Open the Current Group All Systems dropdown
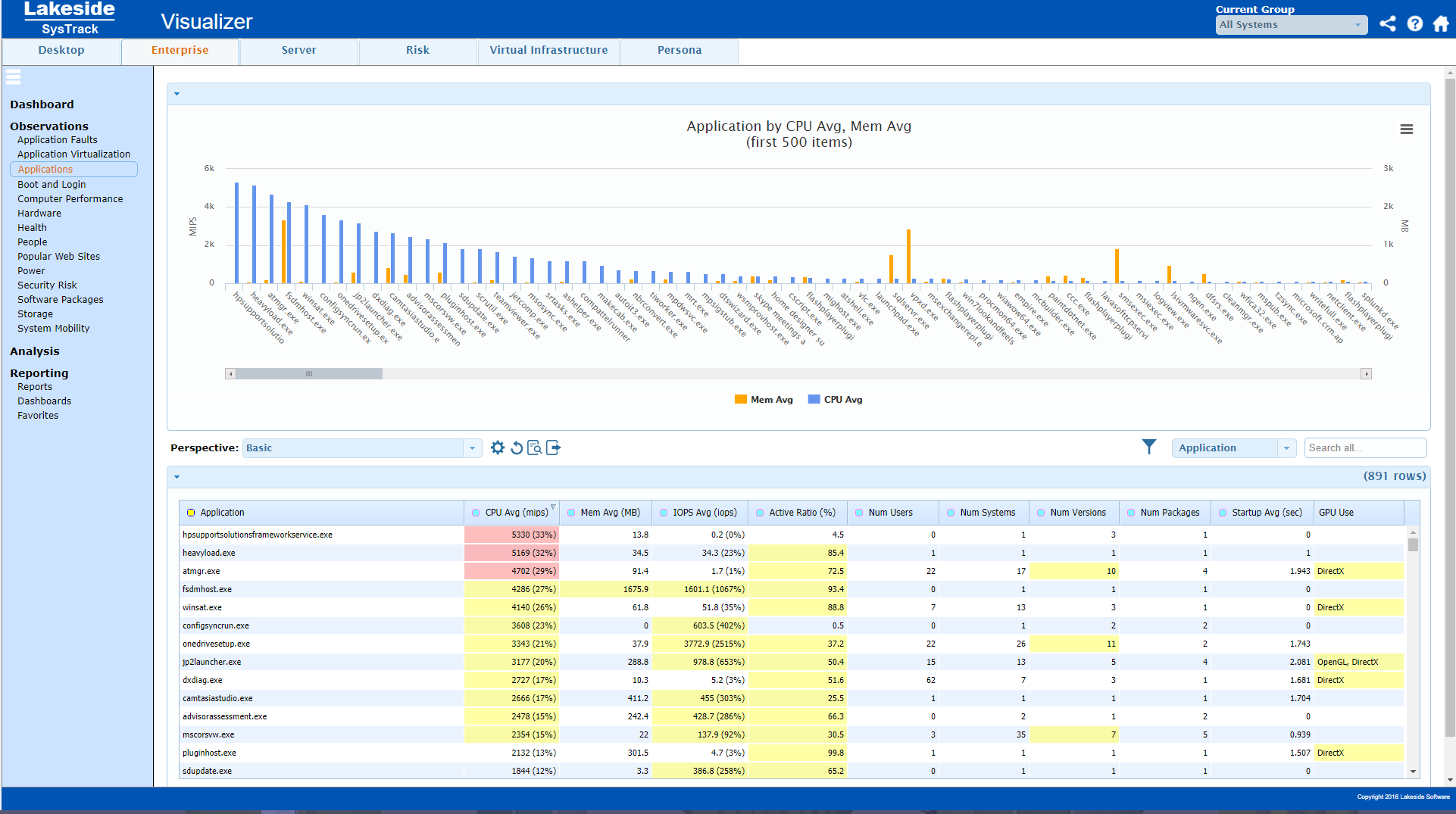This screenshot has width=1456, height=814. click(1291, 25)
